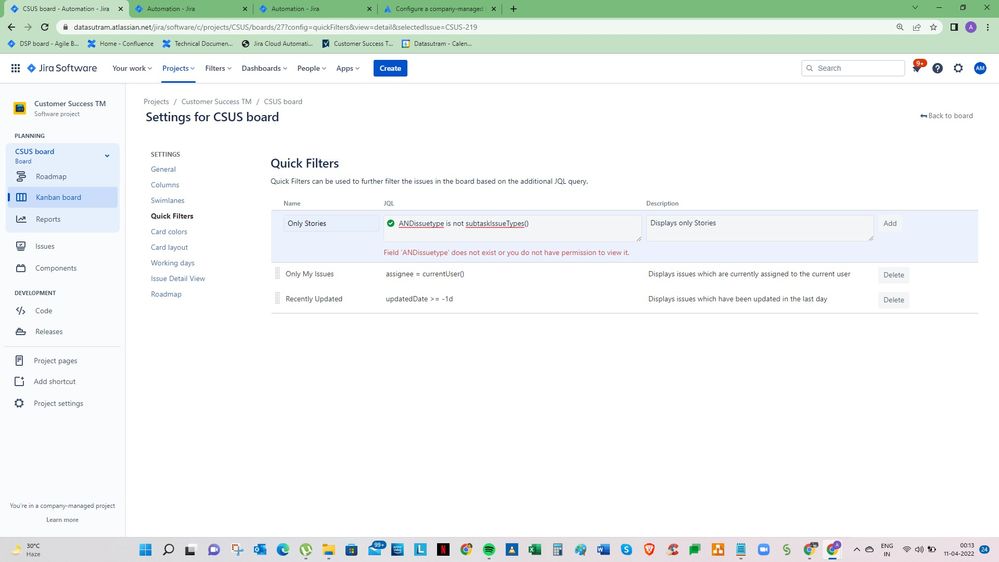Open Working days settings
Image resolution: width=999 pixels, height=562 pixels.
[173, 263]
